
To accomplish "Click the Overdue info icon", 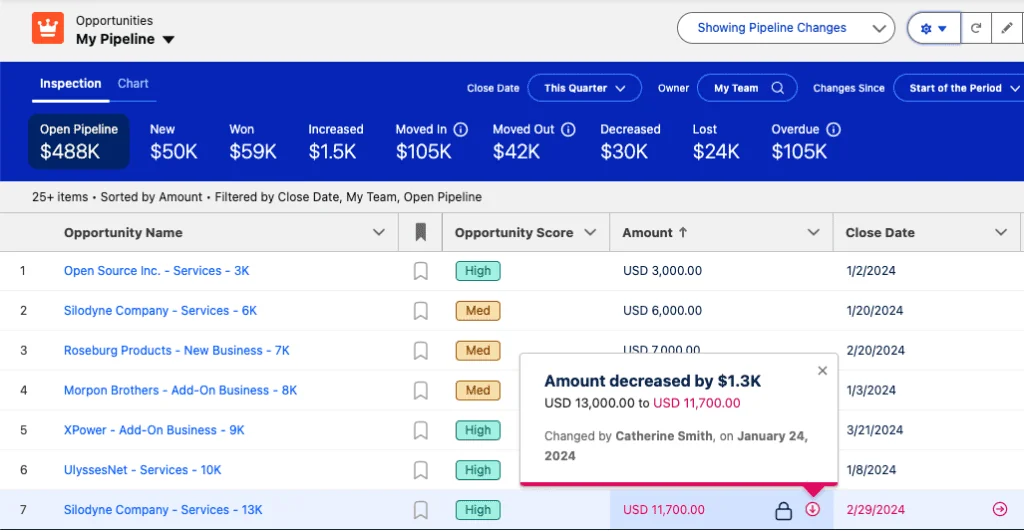I will point(833,129).
